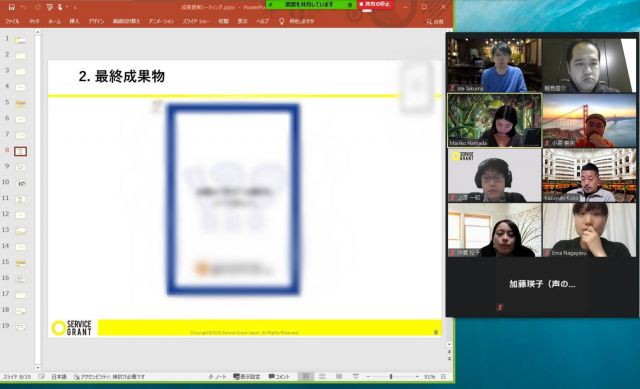
Task: Click thumbnail pane scroll-up arrow
Action: pyautogui.click(x=38, y=32)
